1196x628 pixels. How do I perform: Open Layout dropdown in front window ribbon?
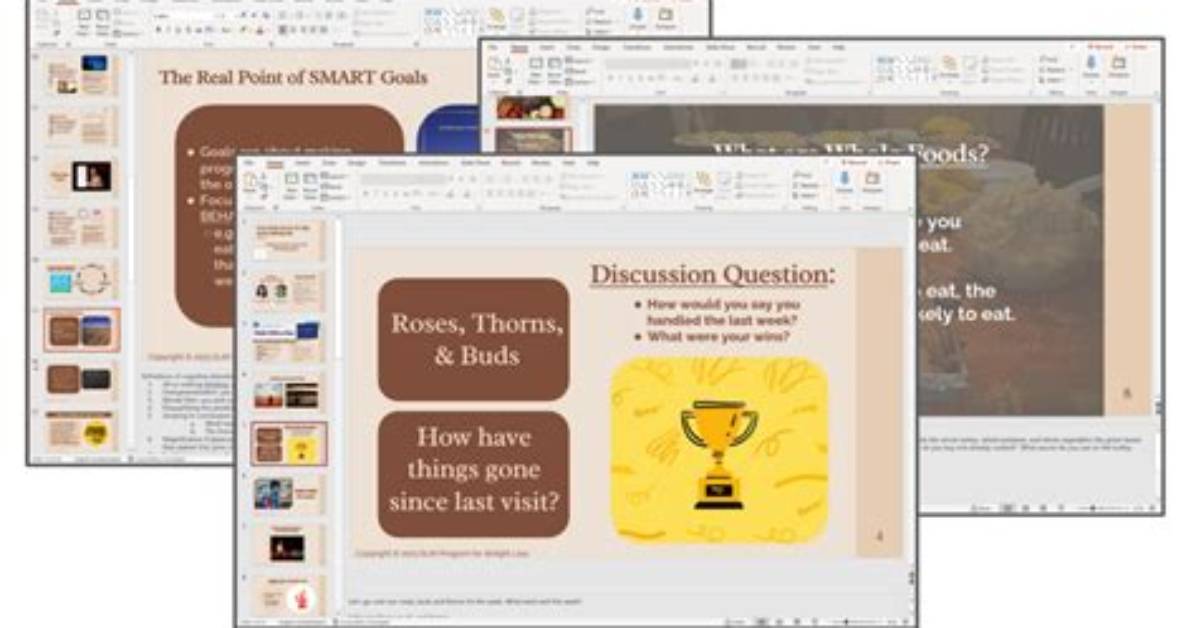(x=336, y=176)
